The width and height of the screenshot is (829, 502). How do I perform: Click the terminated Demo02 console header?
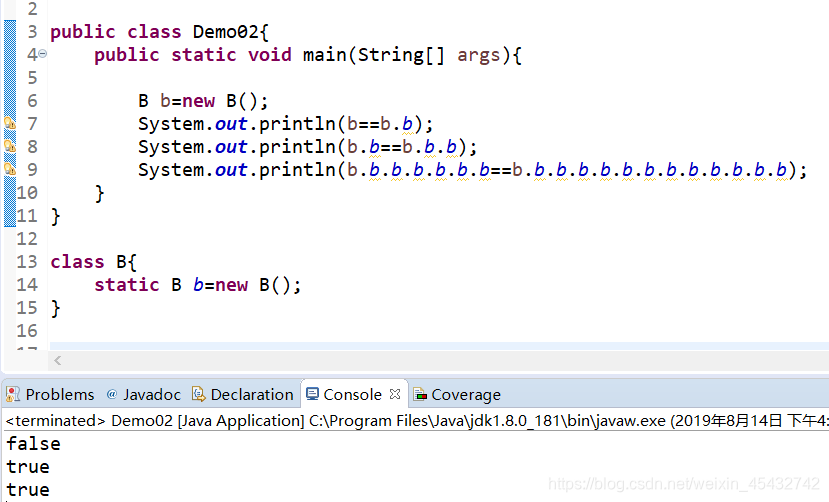coord(417,421)
